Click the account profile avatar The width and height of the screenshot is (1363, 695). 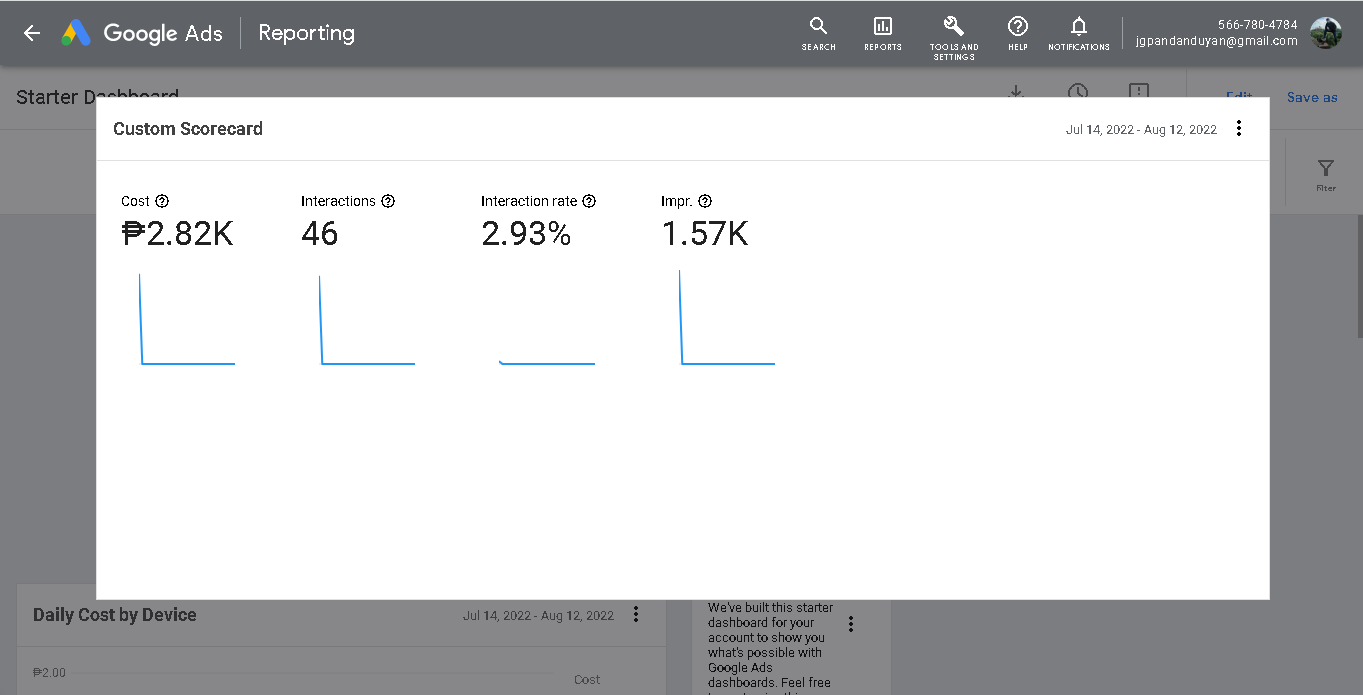point(1326,33)
